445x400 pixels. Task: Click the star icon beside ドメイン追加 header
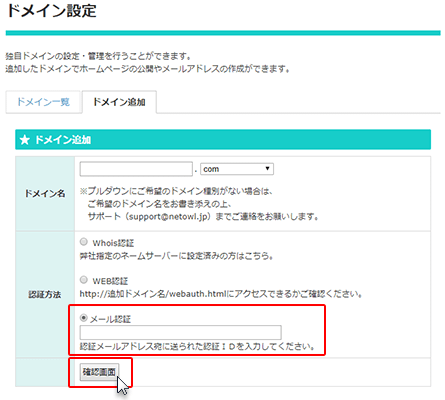(x=25, y=140)
